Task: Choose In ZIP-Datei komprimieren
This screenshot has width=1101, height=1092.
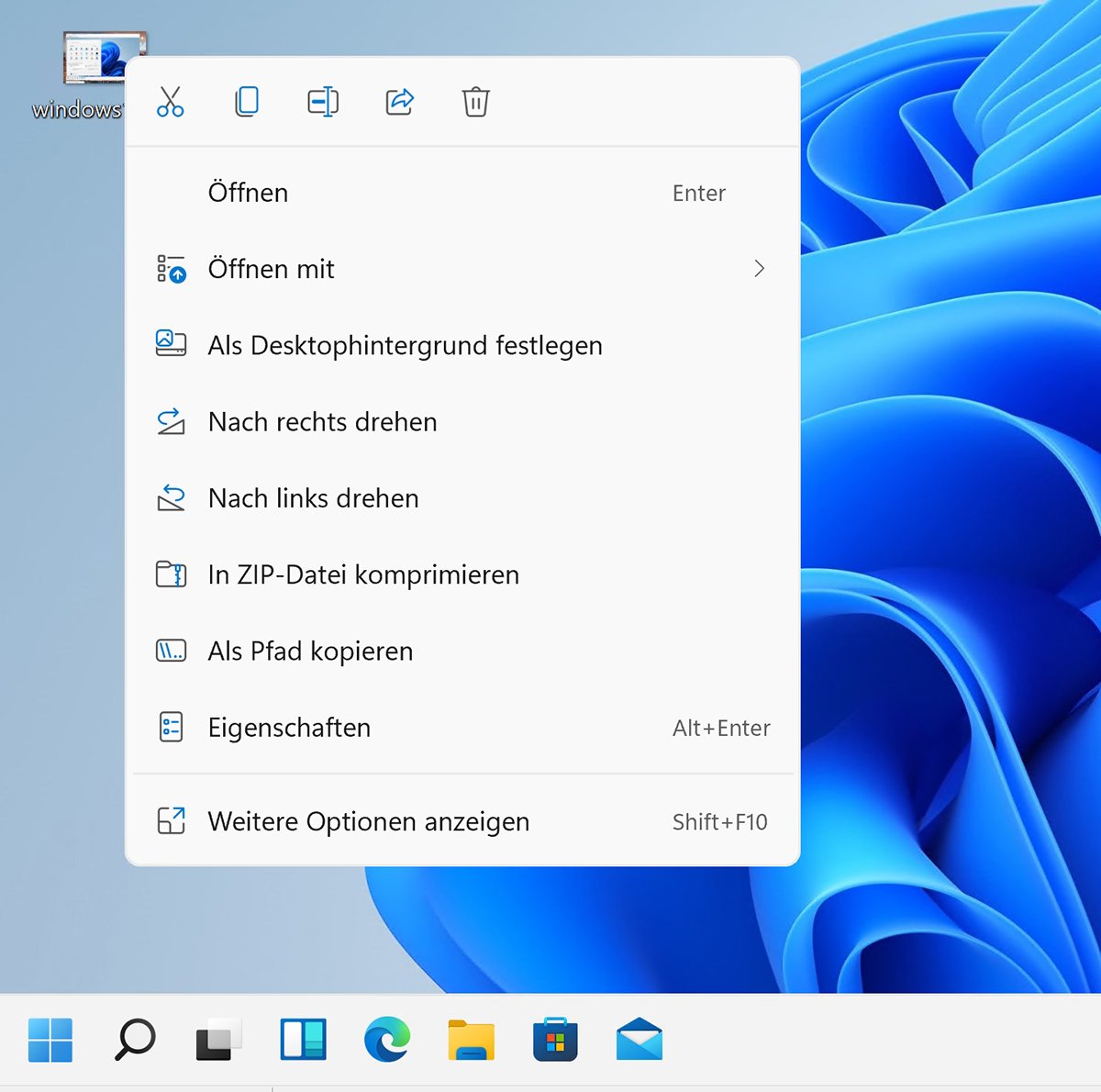Action: [x=462, y=574]
